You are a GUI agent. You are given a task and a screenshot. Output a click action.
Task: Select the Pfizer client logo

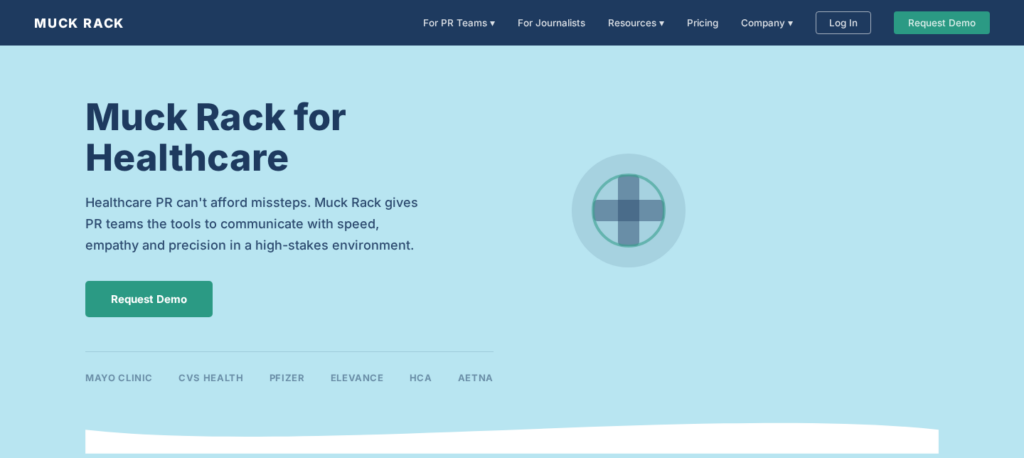click(x=286, y=378)
